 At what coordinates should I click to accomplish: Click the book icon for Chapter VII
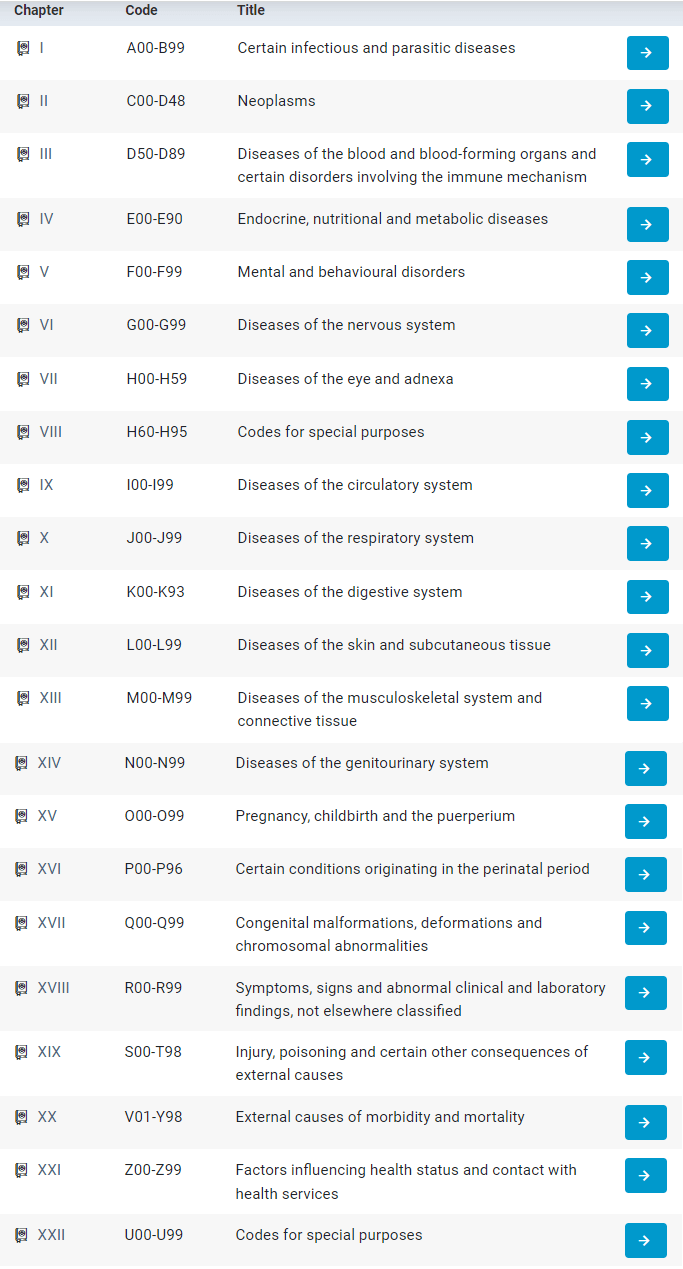(23, 379)
